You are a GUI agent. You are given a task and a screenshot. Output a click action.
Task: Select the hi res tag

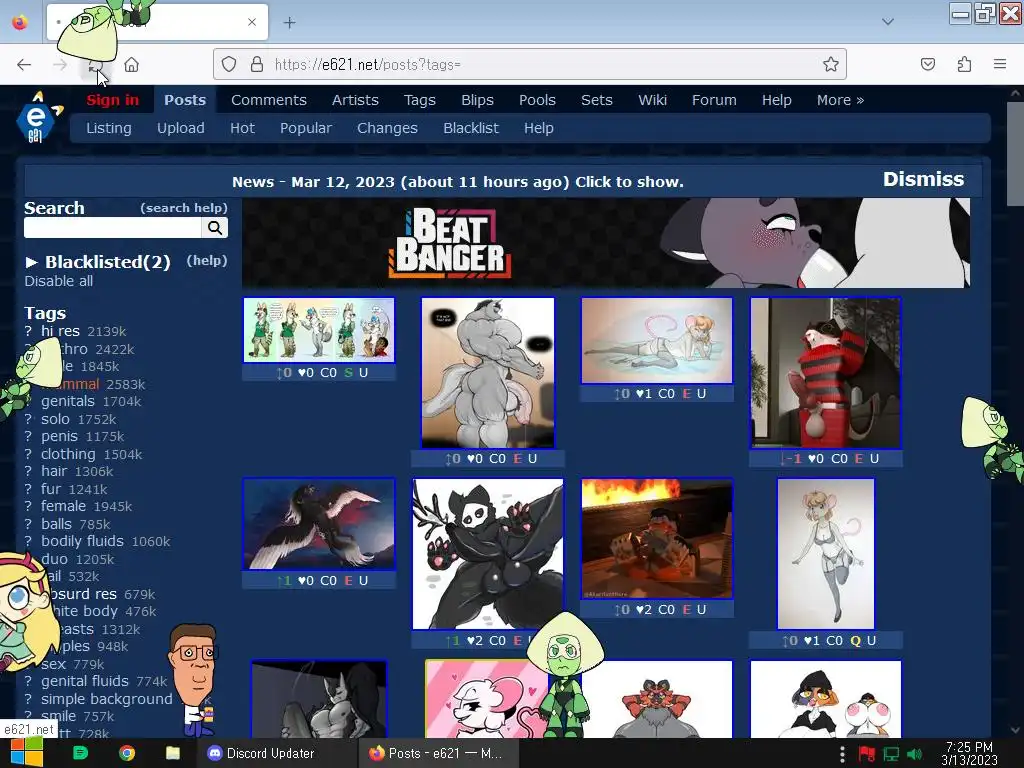60,331
